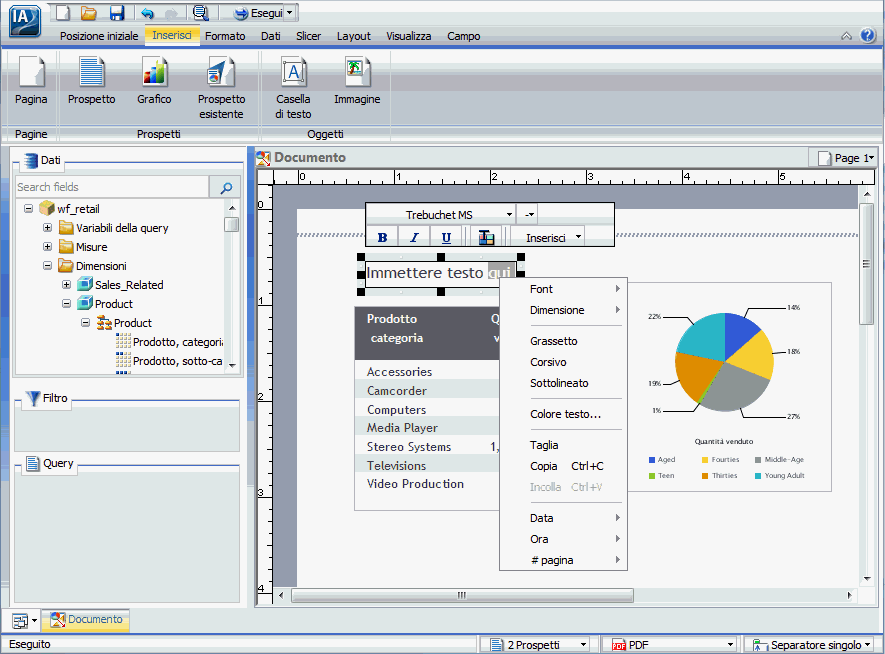885x654 pixels.
Task: Switch to the Dati ribbon tab
Action: (x=270, y=36)
